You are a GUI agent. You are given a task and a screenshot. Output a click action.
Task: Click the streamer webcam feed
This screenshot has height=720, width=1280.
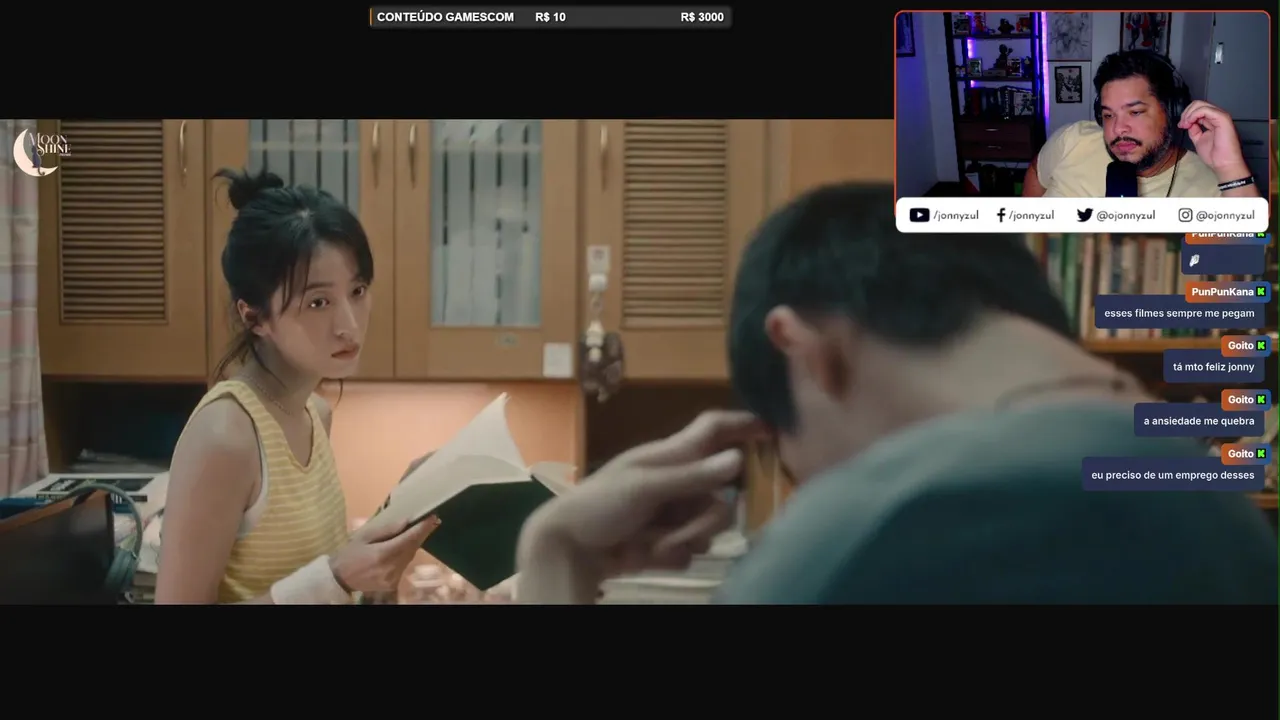tap(1082, 104)
